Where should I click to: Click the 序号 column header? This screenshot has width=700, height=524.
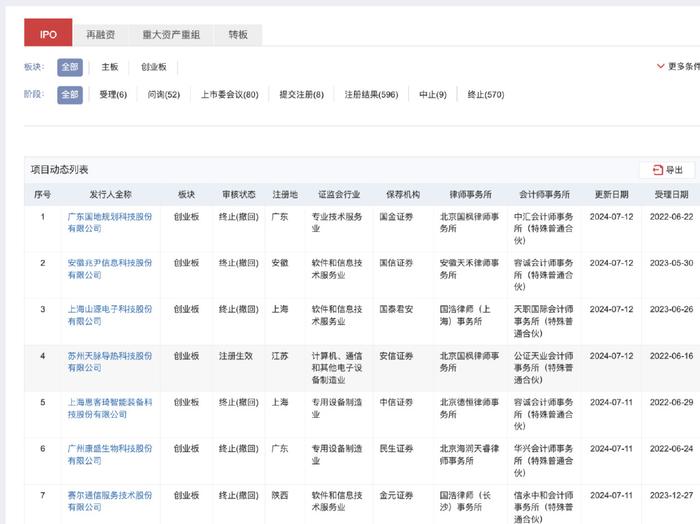42,195
